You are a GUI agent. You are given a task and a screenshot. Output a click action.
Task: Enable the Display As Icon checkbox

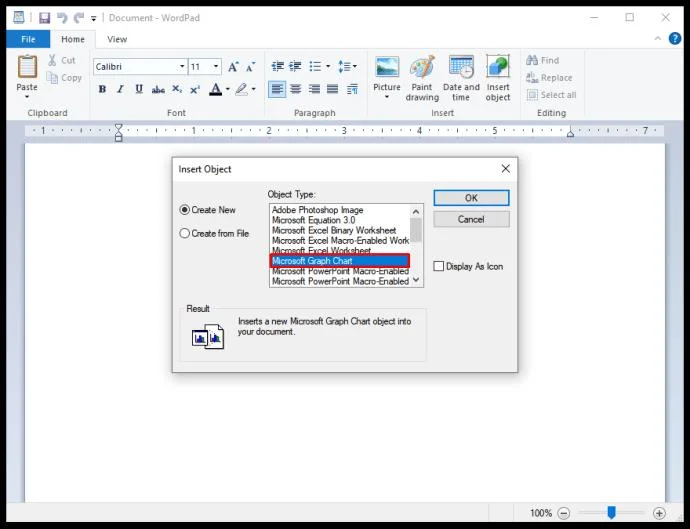[x=438, y=266]
